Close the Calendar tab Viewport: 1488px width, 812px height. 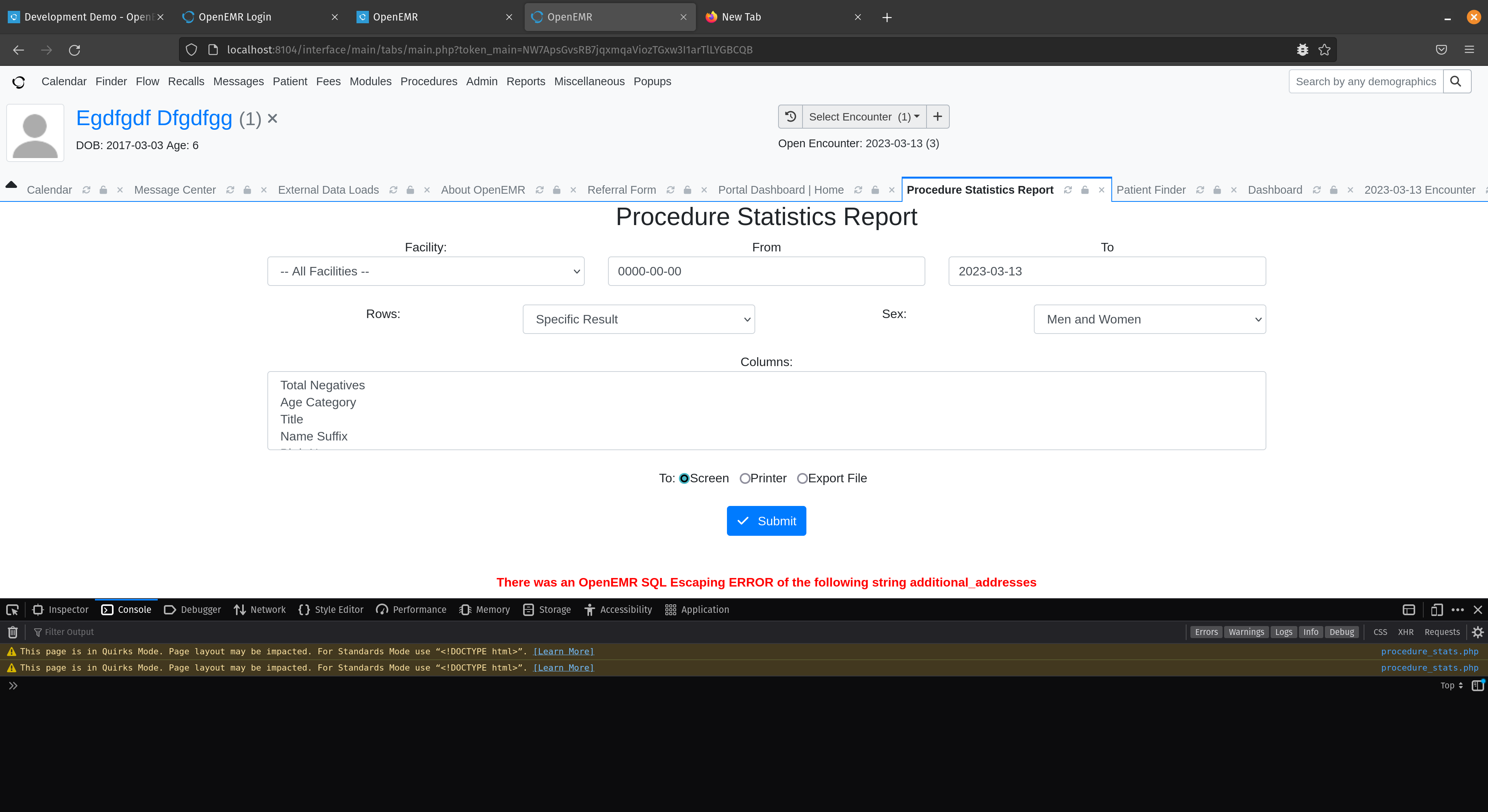(x=120, y=190)
